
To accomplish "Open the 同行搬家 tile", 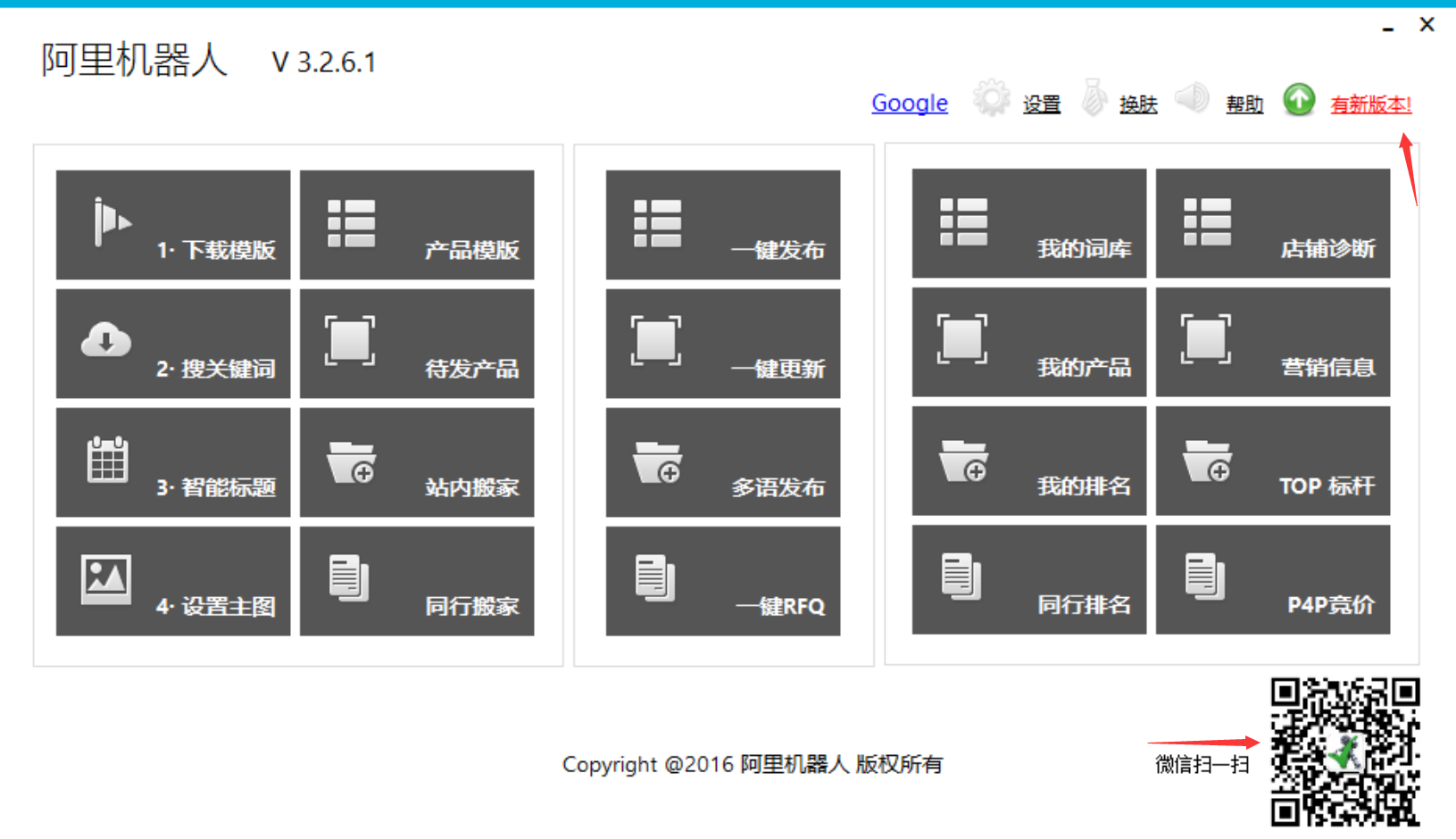I will coord(417,581).
